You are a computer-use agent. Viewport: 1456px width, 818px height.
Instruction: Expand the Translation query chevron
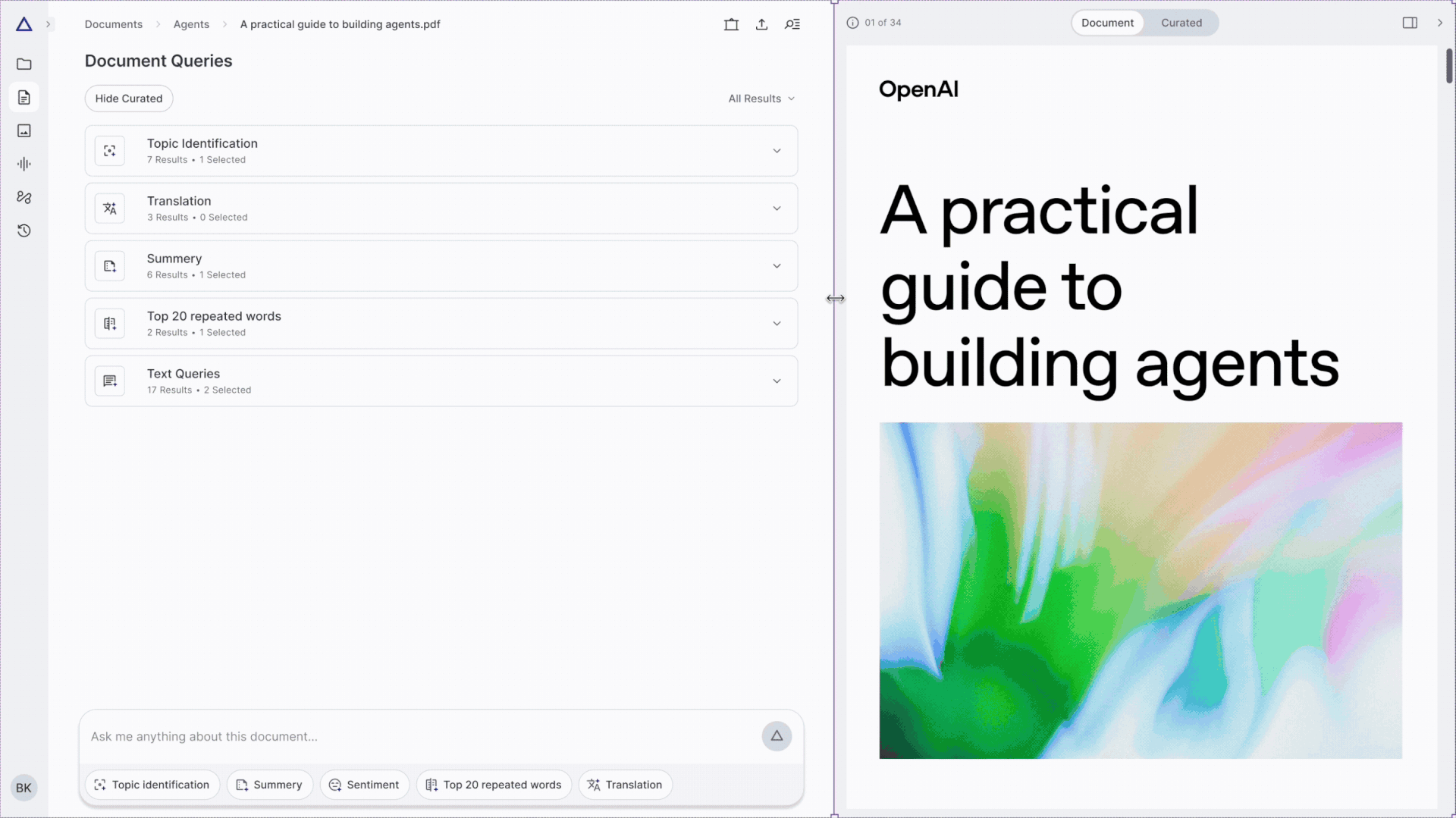(x=777, y=208)
